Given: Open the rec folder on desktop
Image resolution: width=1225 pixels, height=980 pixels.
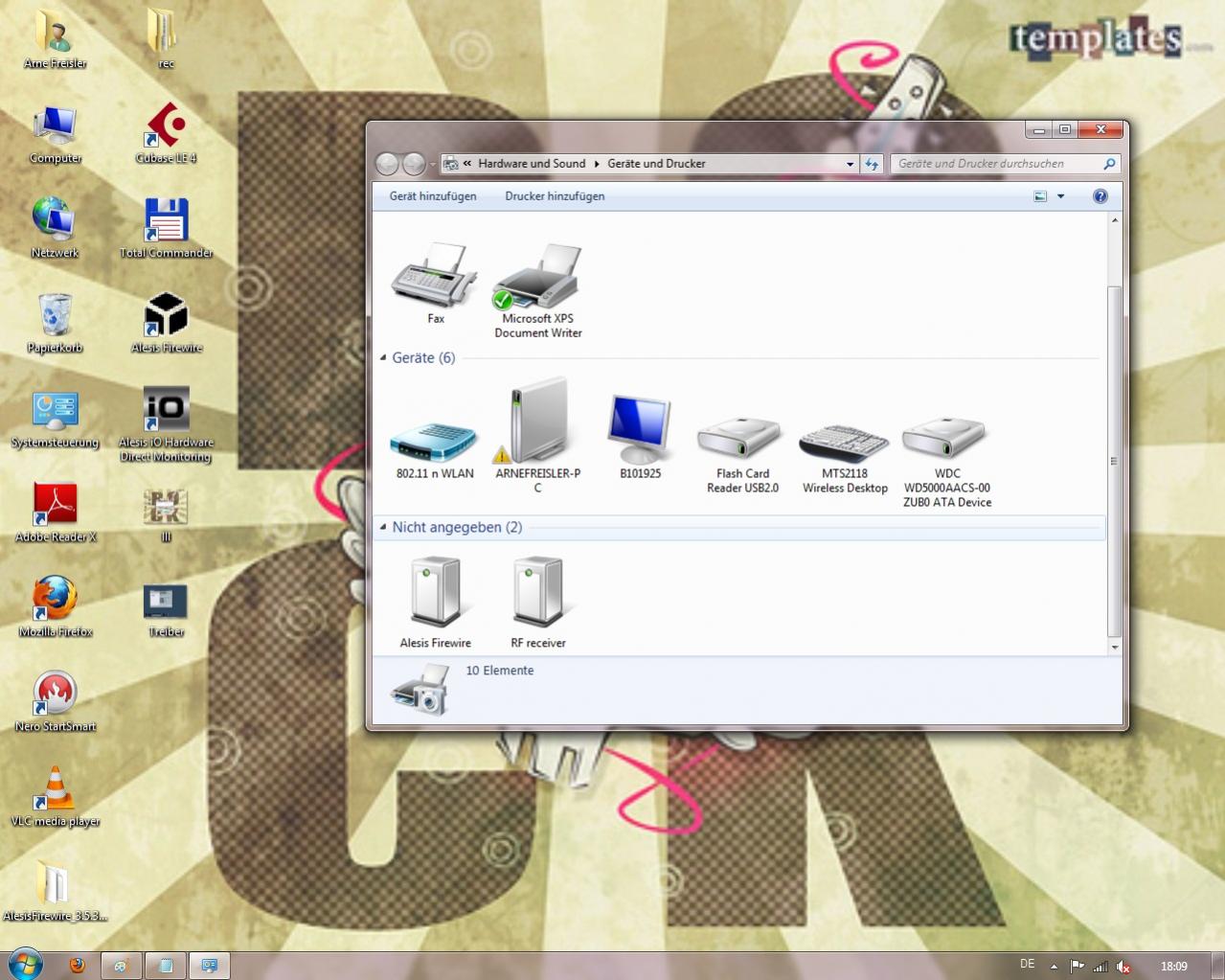Looking at the screenshot, I should tap(165, 38).
